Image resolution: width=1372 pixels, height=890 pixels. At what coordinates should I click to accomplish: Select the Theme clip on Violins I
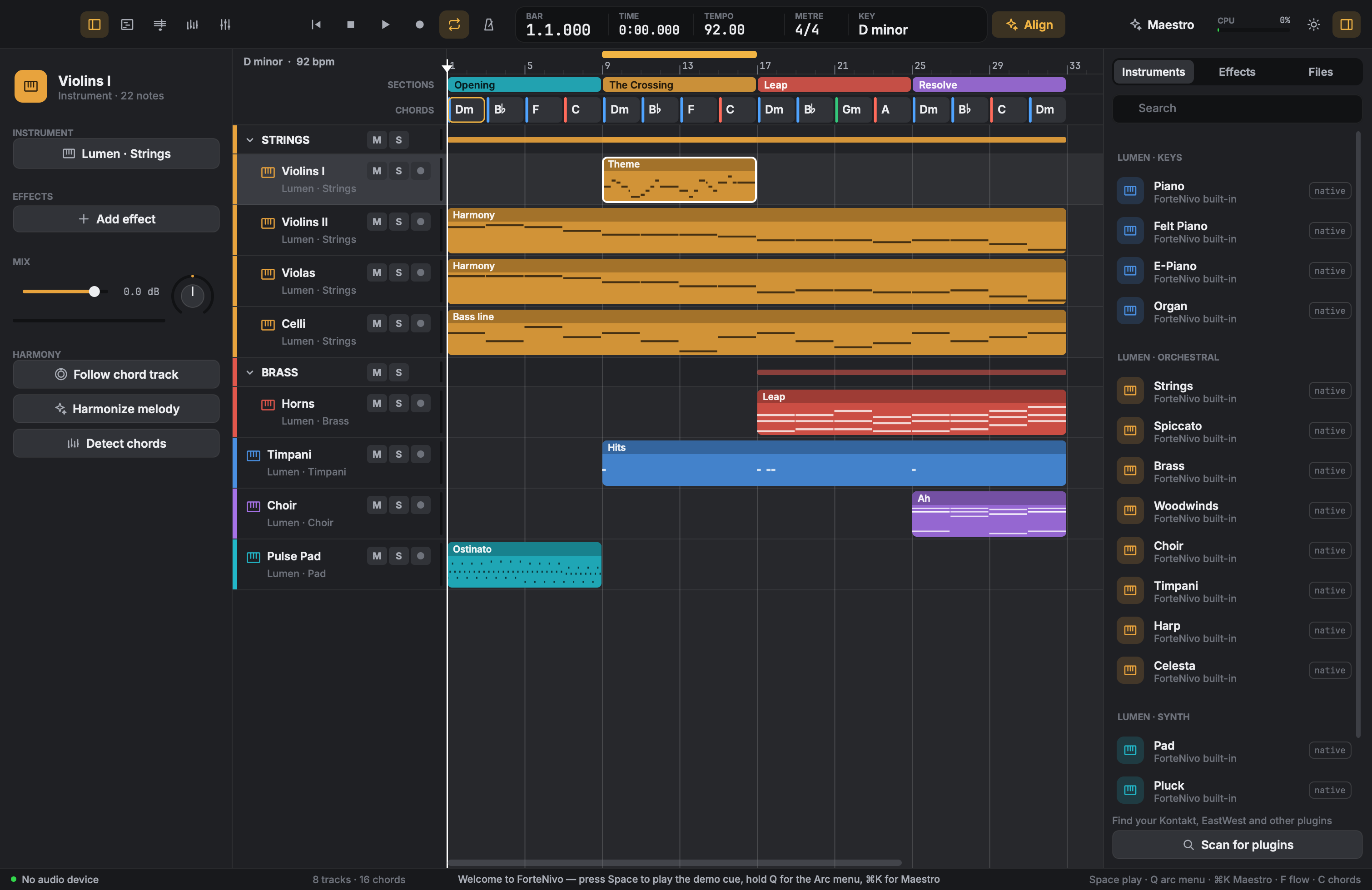click(679, 180)
